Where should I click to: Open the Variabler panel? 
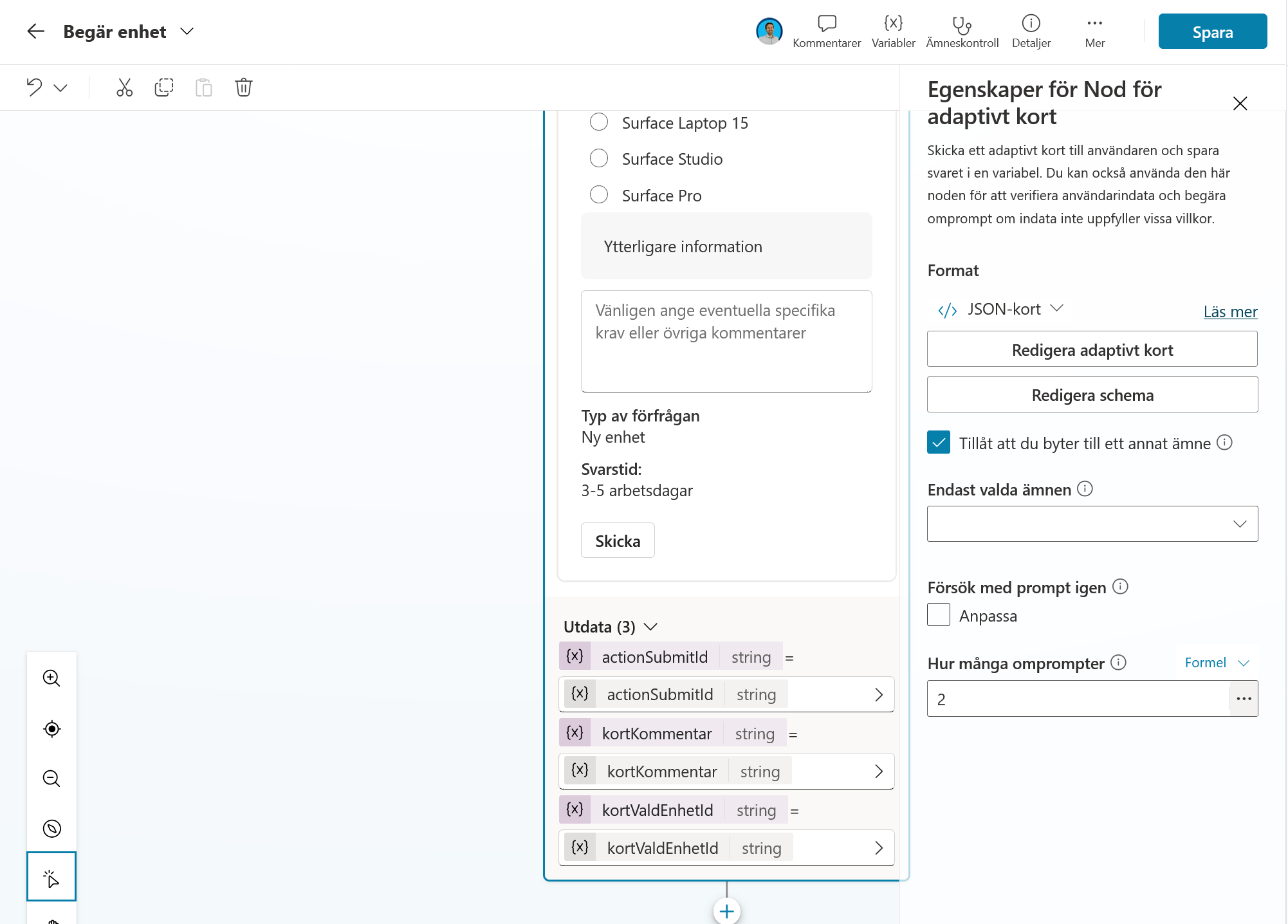click(x=893, y=32)
